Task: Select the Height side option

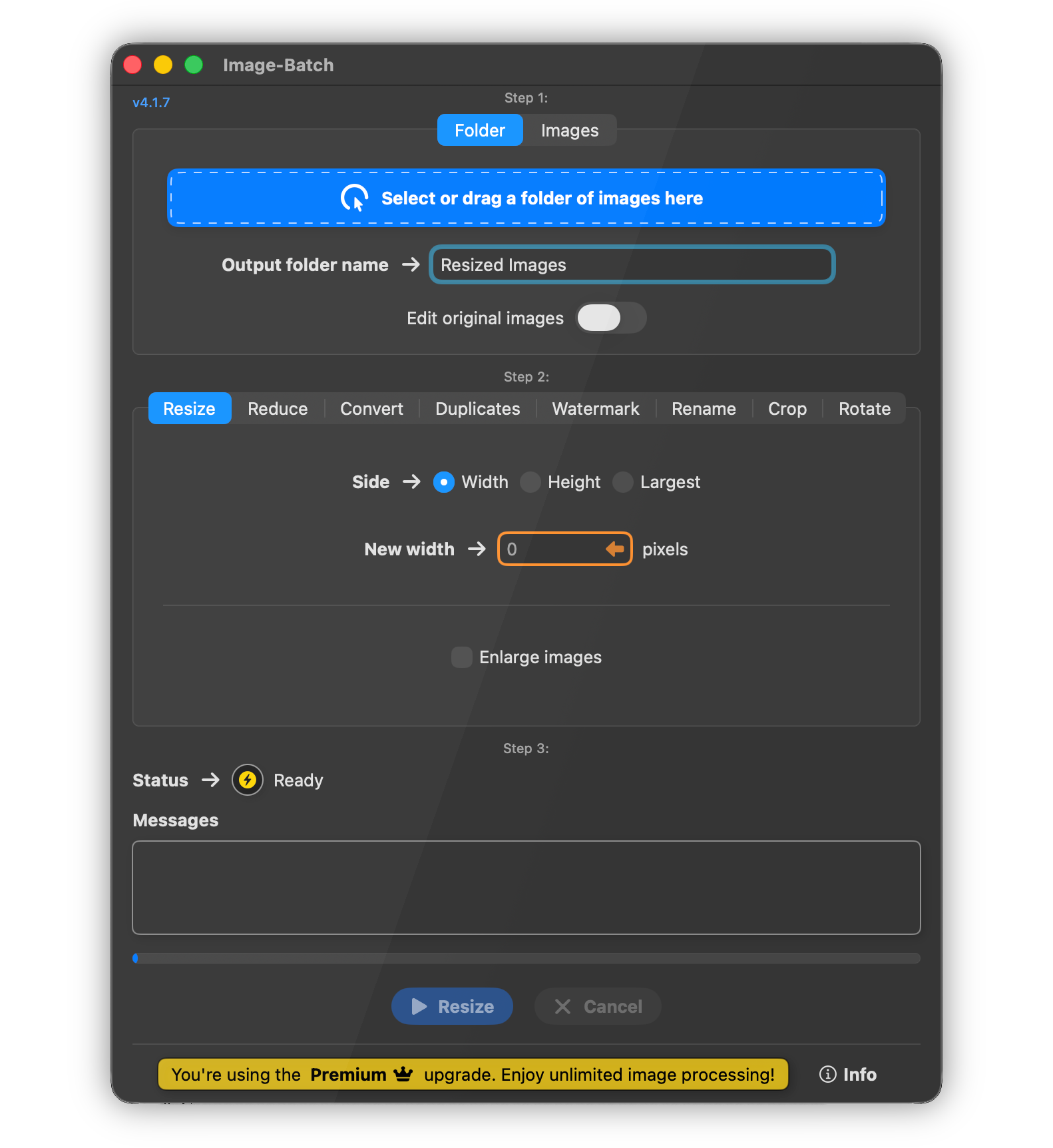Action: (x=530, y=481)
